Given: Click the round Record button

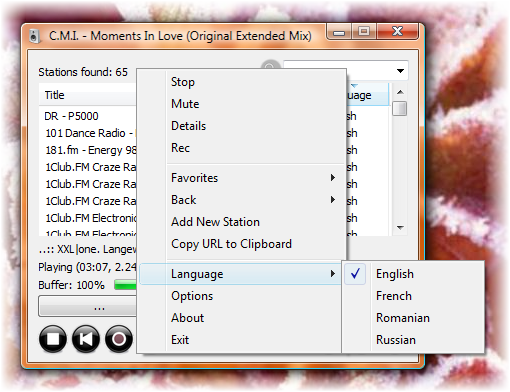Looking at the screenshot, I should tap(119, 339).
